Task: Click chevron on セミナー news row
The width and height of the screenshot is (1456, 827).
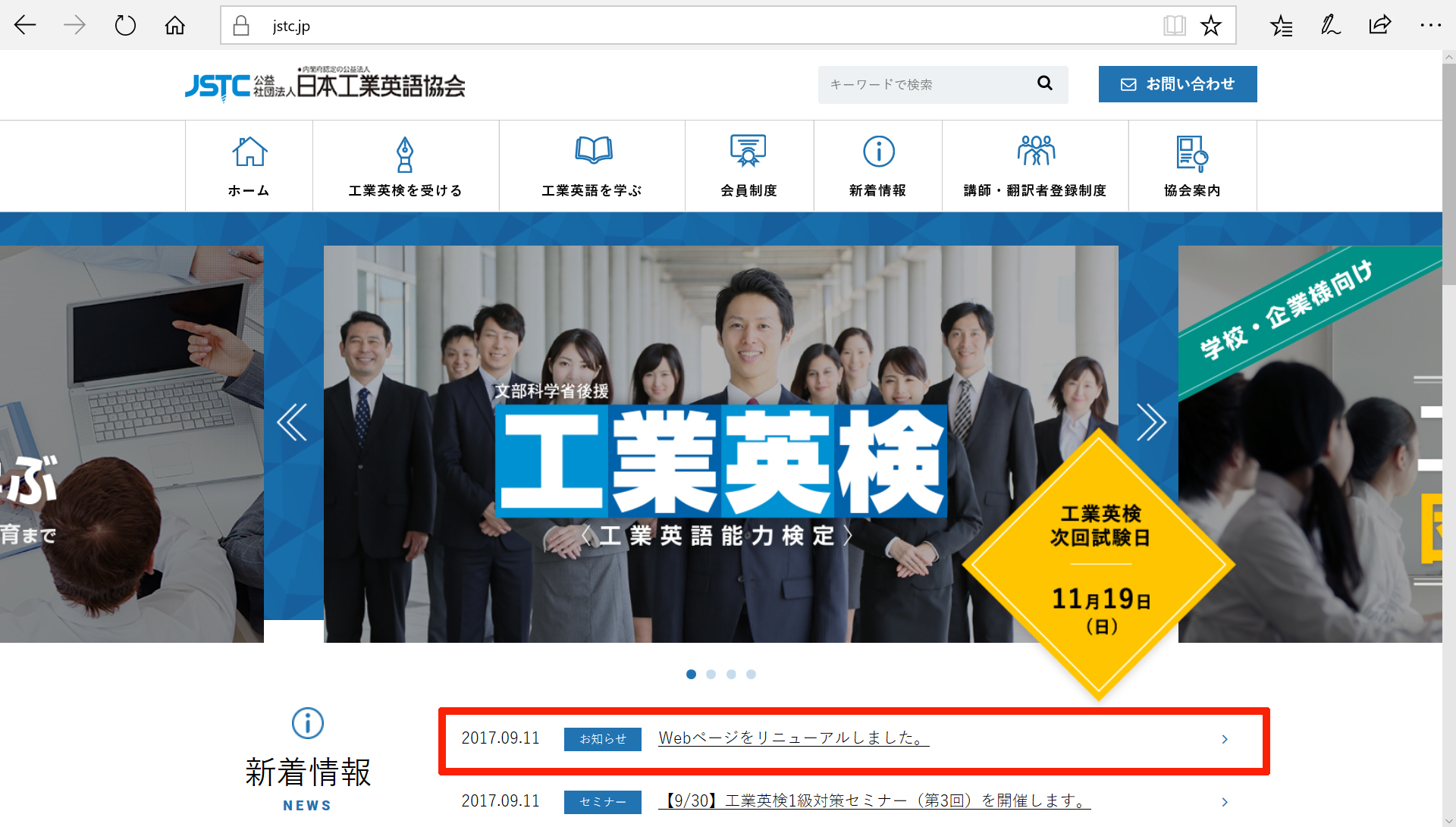Action: click(x=1225, y=802)
